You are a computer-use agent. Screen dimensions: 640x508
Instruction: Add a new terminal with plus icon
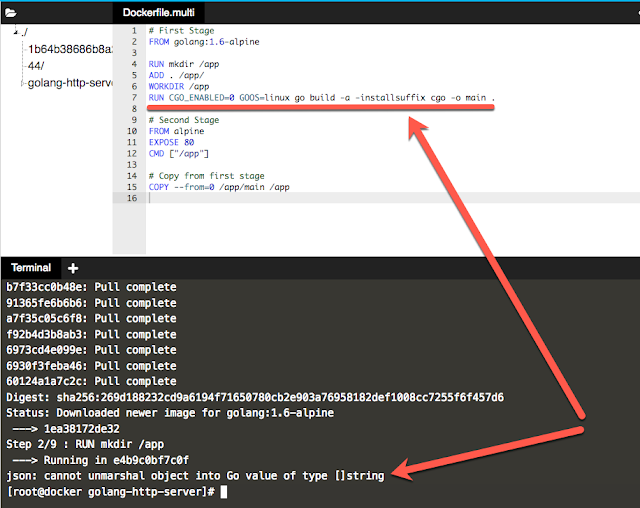pos(73,268)
